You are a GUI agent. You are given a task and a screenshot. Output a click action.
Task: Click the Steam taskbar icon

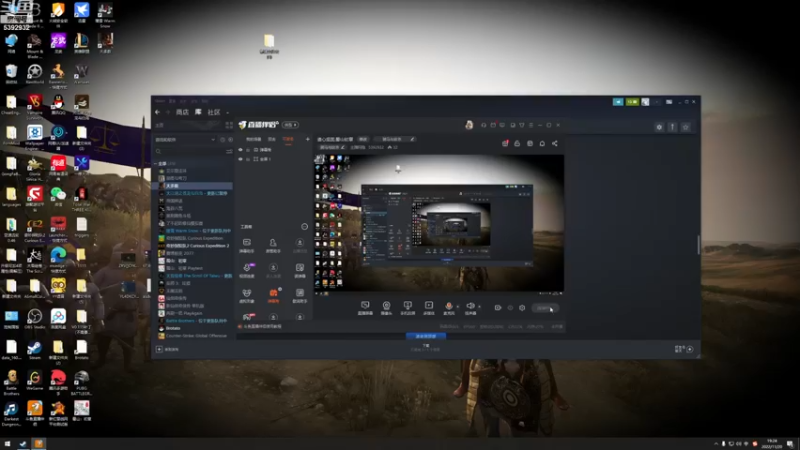[23, 444]
